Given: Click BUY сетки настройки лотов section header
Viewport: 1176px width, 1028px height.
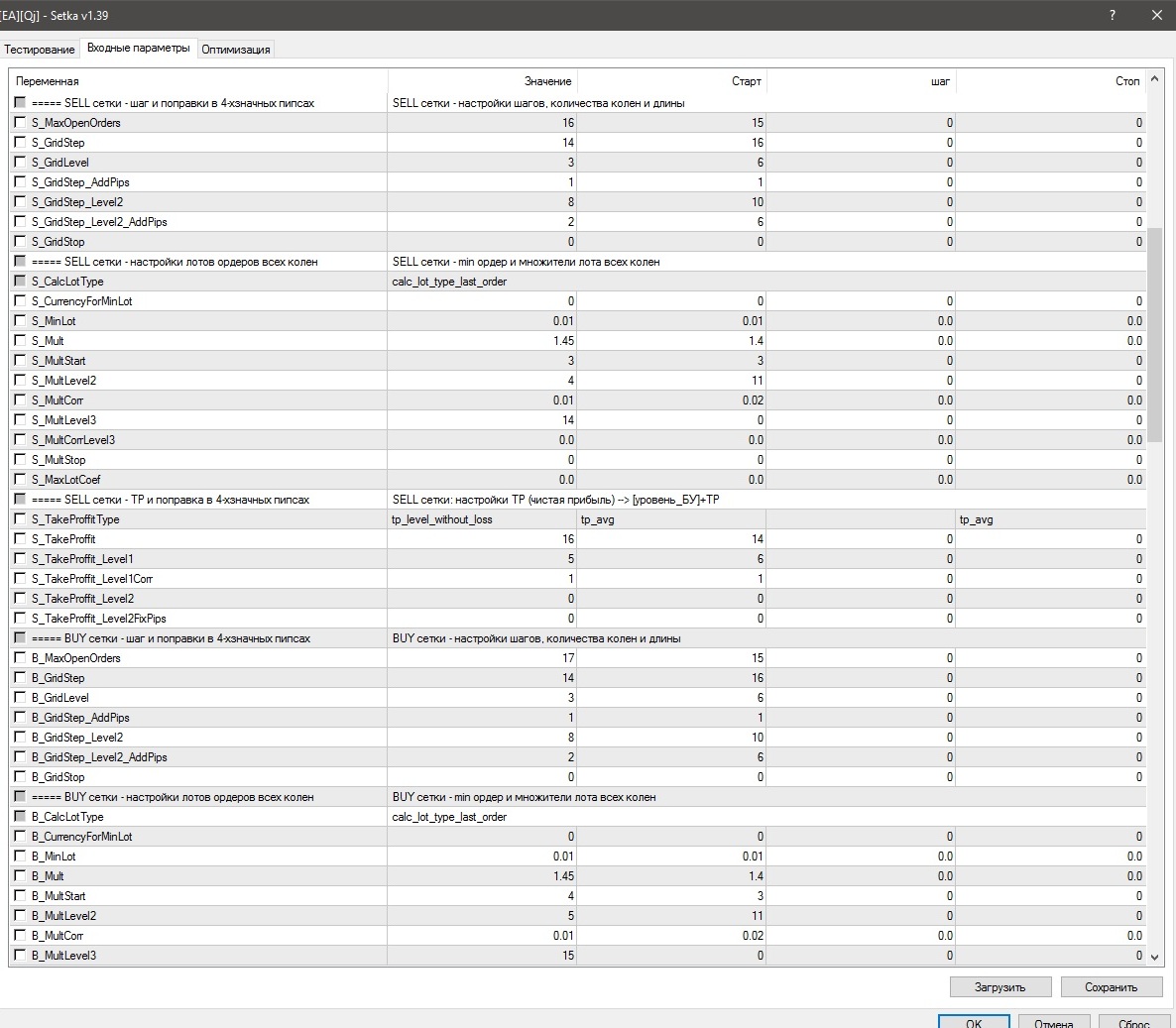Looking at the screenshot, I should pyautogui.click(x=173, y=797).
